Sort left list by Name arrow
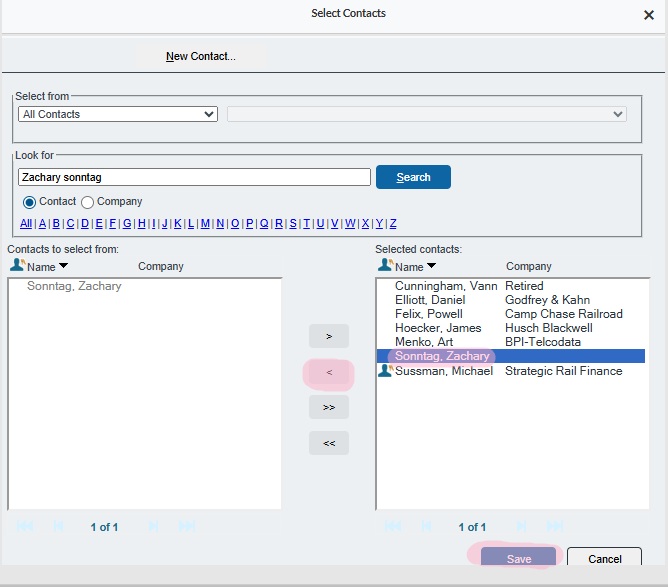The height and width of the screenshot is (587, 668). point(63,267)
